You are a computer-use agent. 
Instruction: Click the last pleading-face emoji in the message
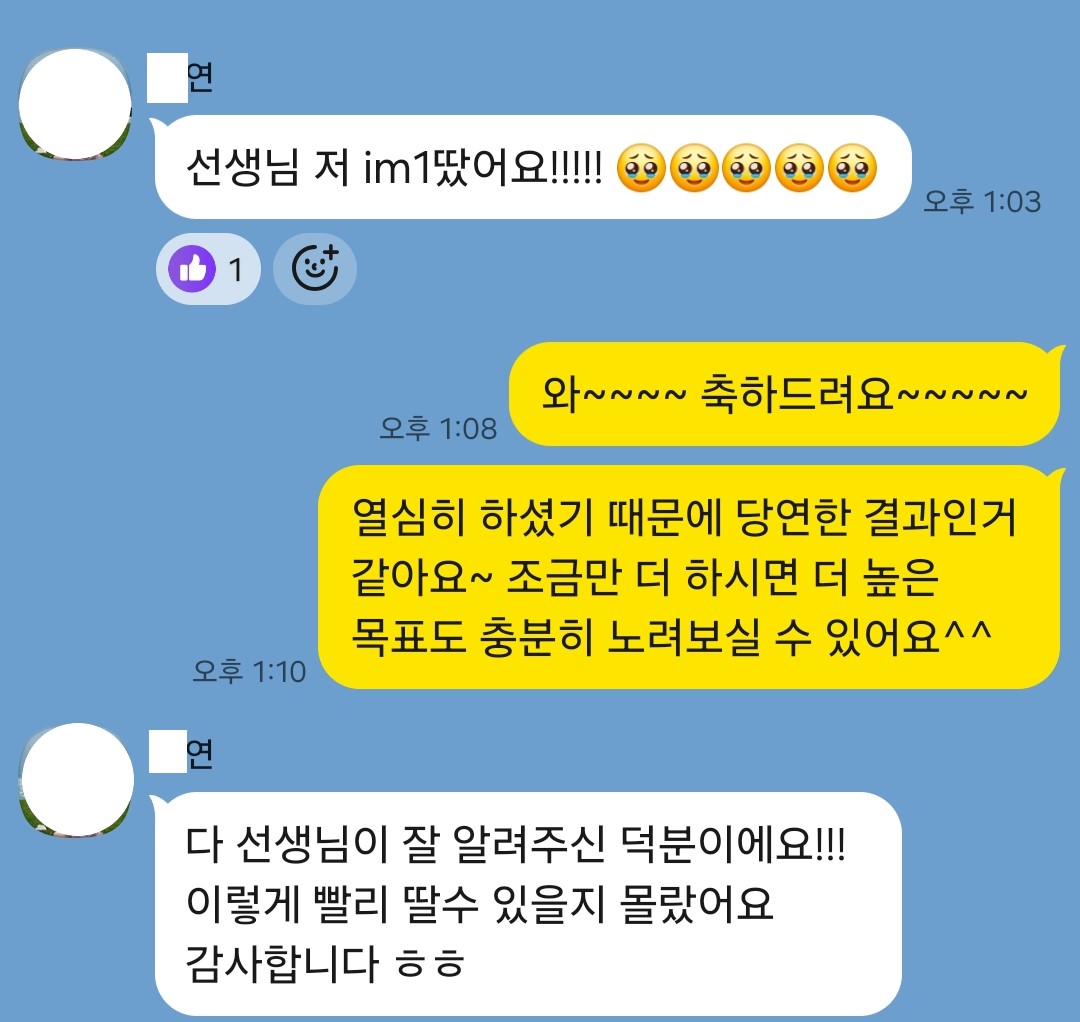[852, 168]
